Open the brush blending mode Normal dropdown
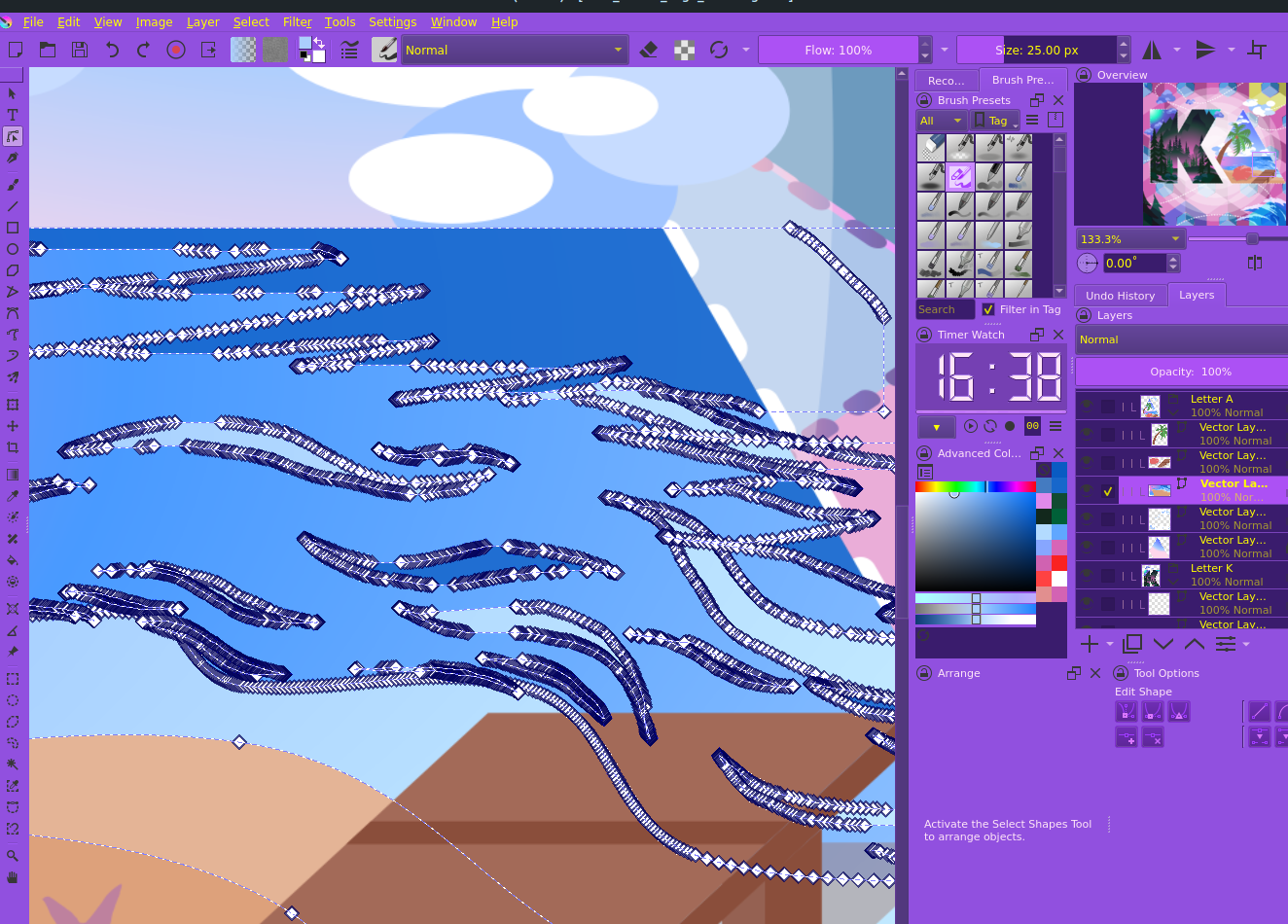 point(514,50)
